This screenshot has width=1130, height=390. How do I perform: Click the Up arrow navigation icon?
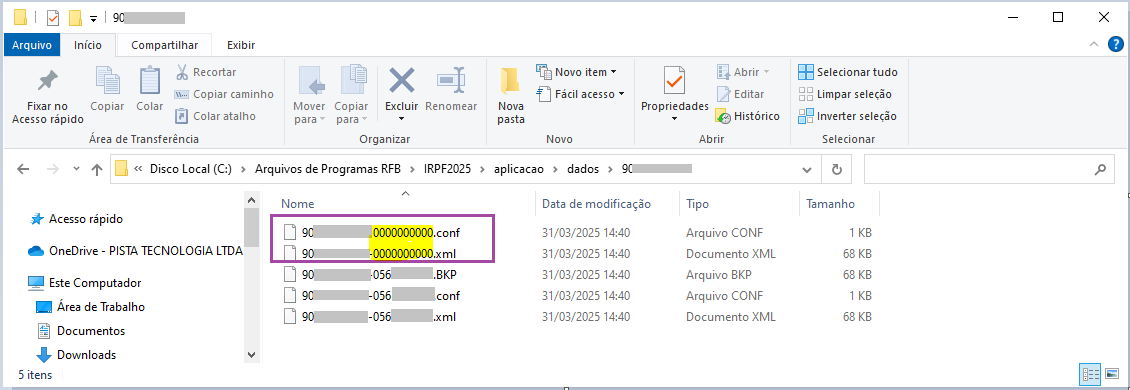[97, 169]
